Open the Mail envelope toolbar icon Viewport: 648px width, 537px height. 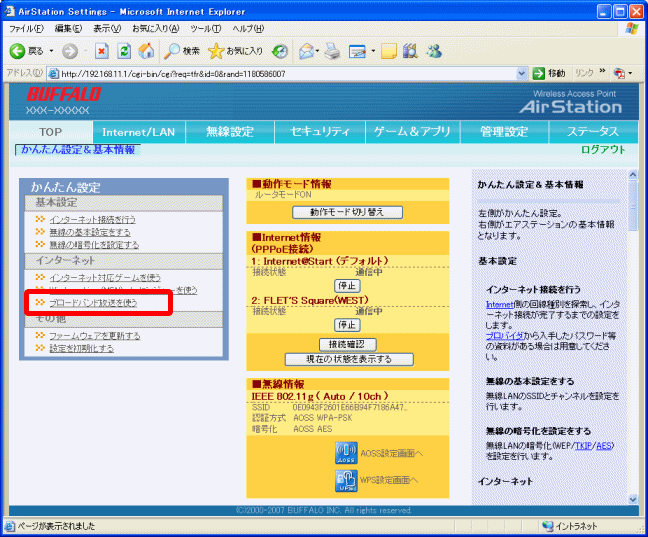[307, 51]
